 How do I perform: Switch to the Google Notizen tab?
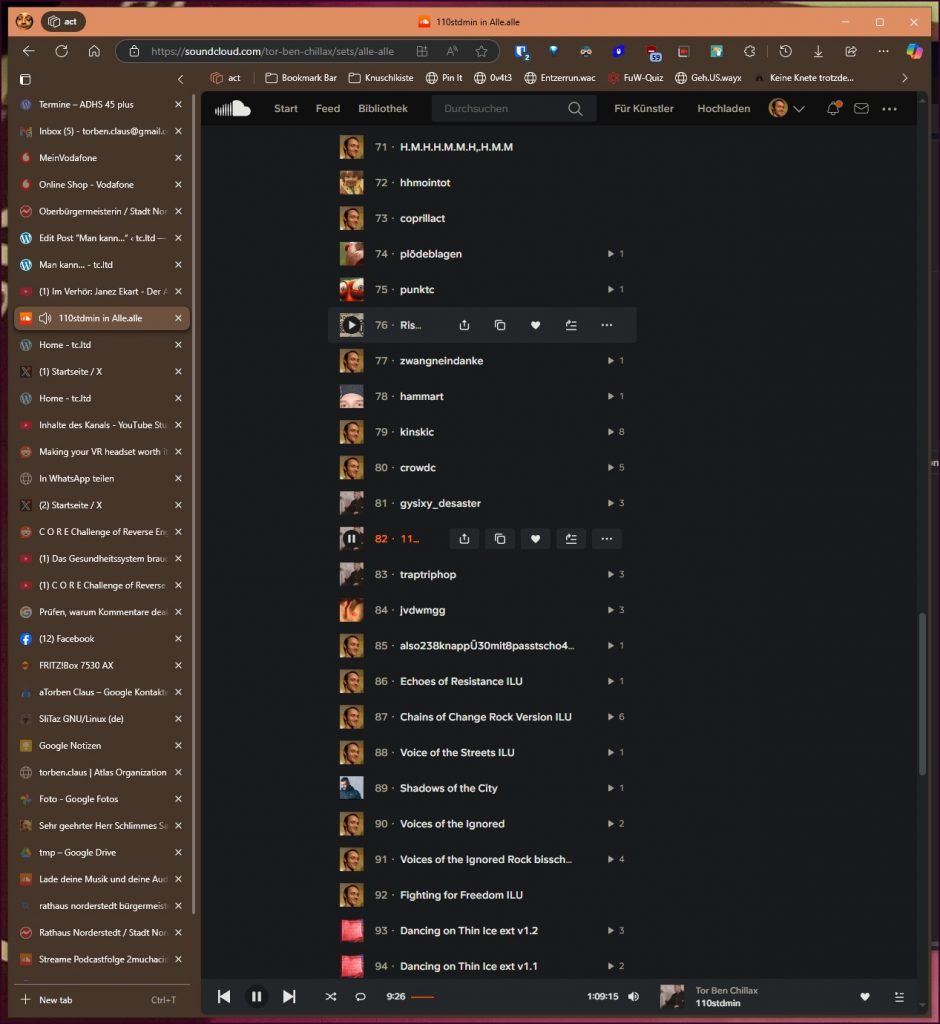102,746
